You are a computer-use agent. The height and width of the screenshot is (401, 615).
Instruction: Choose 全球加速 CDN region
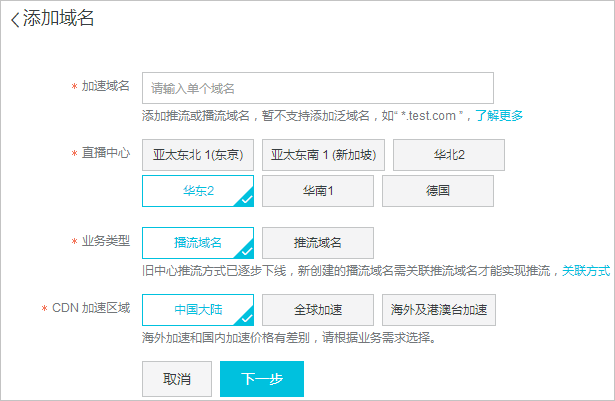tap(317, 309)
